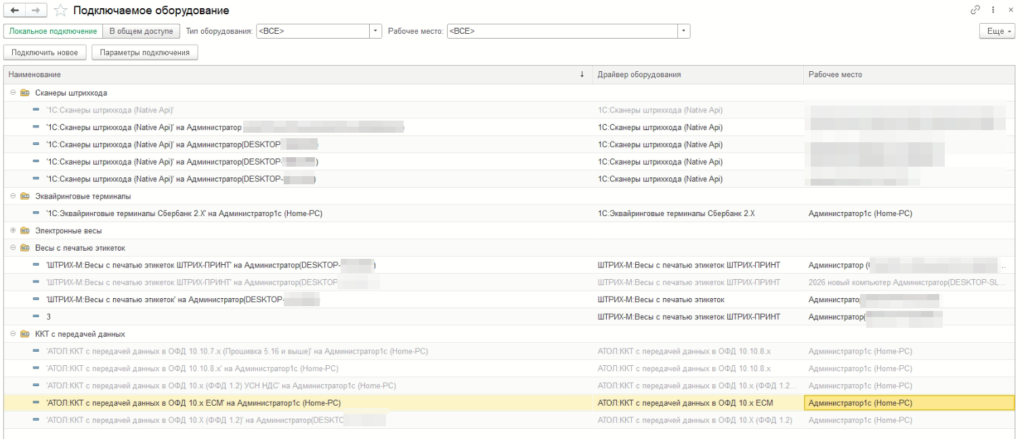The height and width of the screenshot is (439, 1024).
Task: Open the vertical dots window menu
Action: pos(993,10)
